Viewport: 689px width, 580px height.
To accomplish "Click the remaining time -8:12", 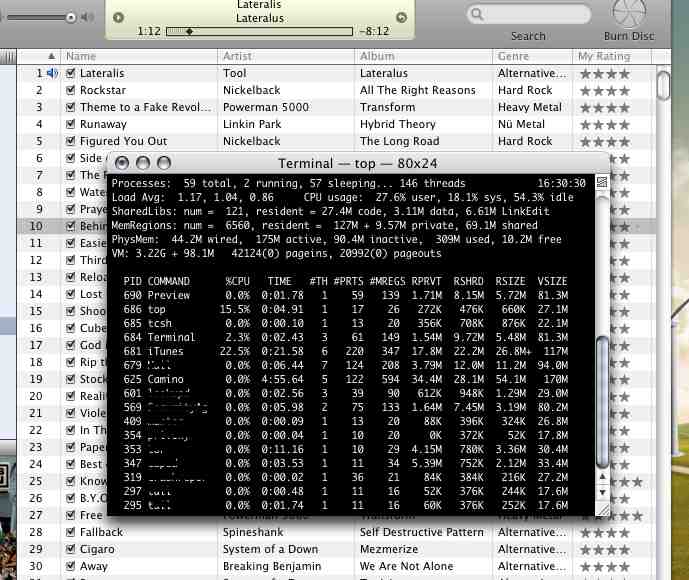I will (x=374, y=31).
